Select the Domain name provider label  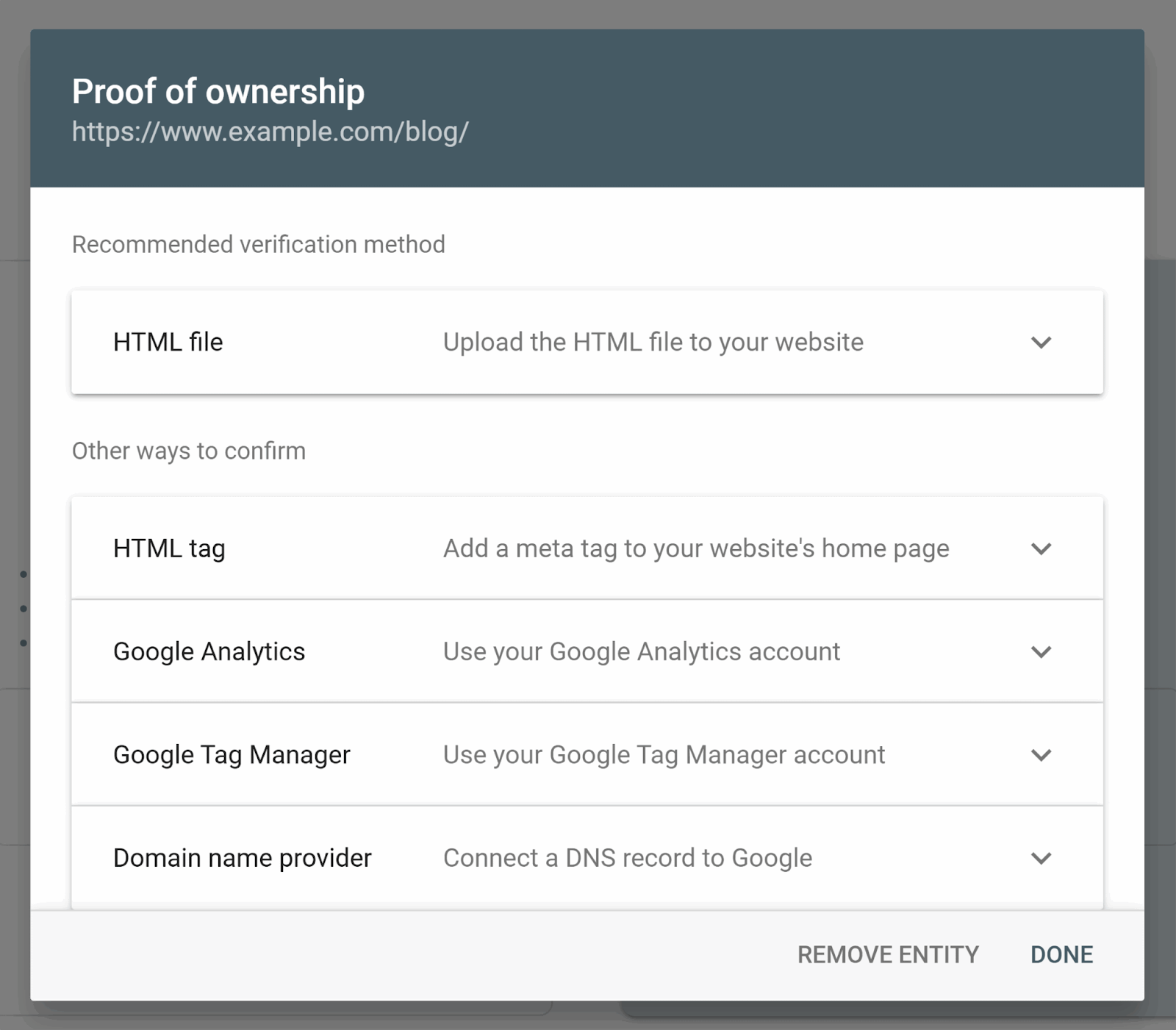click(x=242, y=858)
